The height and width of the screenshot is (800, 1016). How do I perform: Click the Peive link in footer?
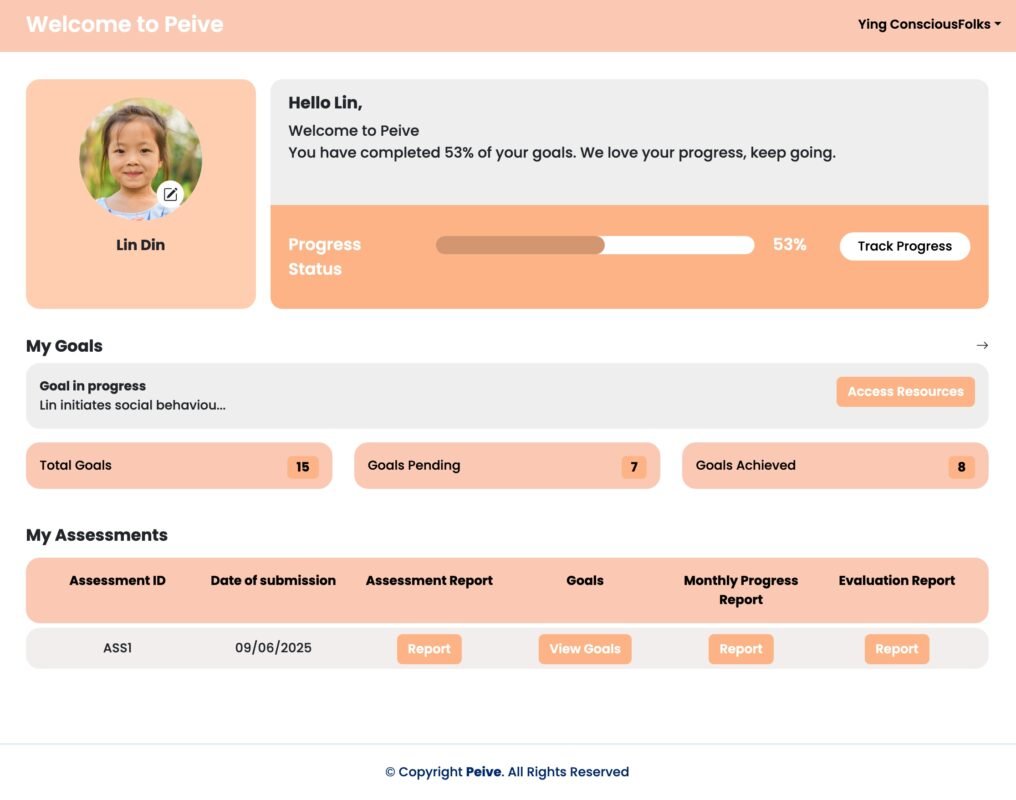483,772
